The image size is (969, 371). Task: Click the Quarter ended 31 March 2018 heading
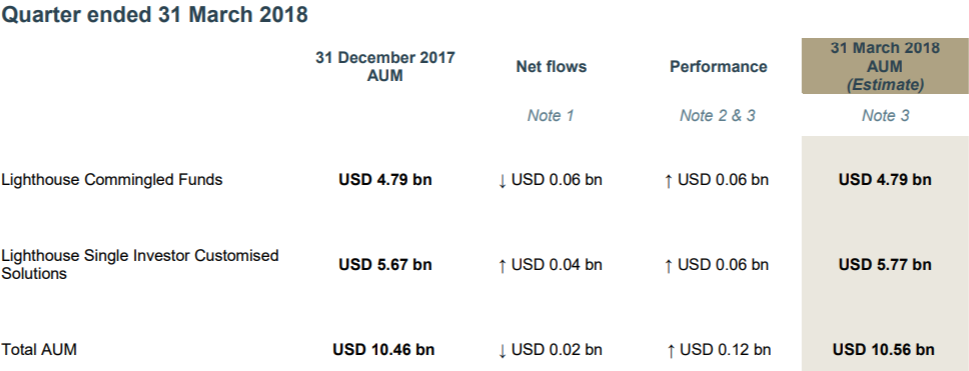154,15
